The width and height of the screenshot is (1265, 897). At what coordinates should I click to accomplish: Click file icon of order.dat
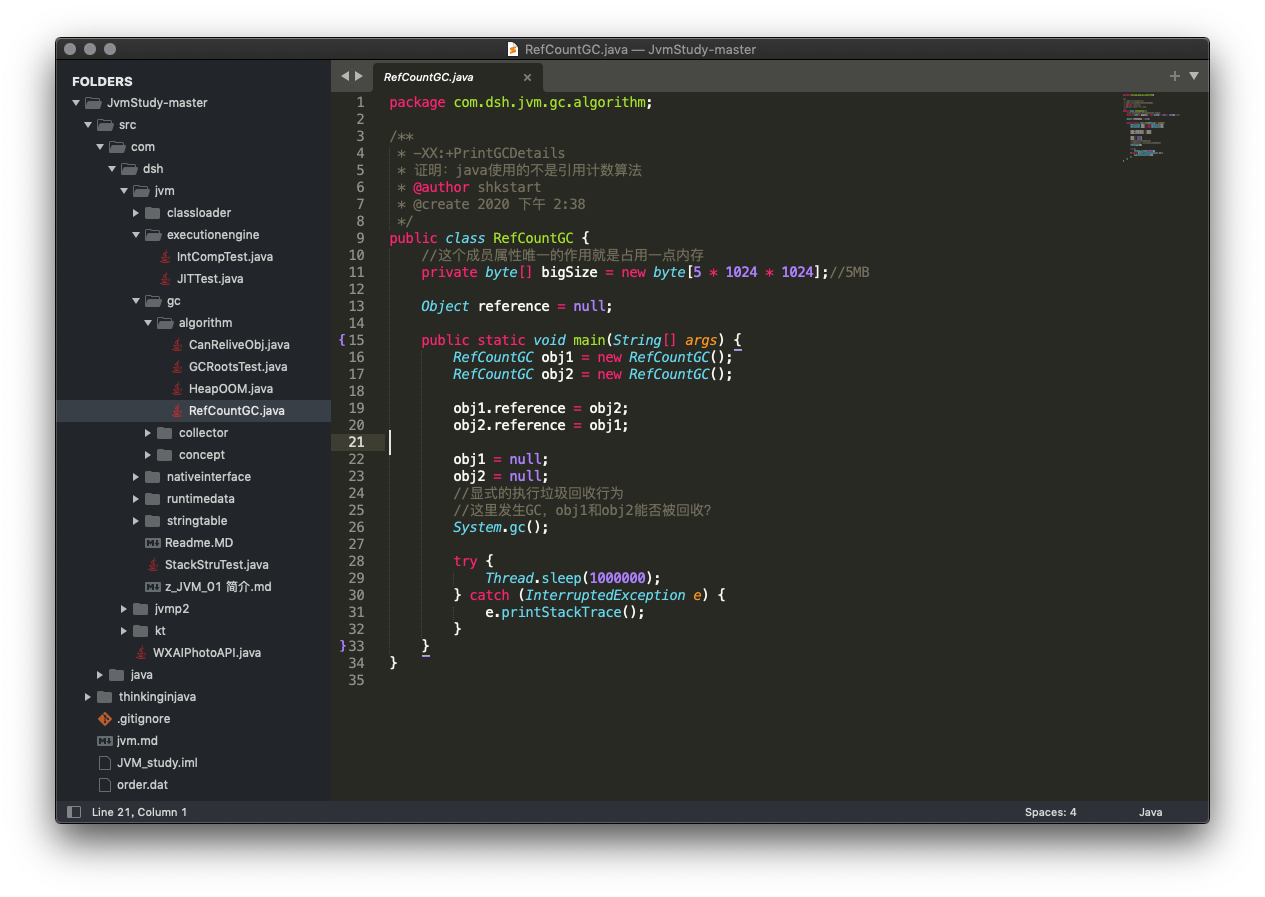point(105,785)
